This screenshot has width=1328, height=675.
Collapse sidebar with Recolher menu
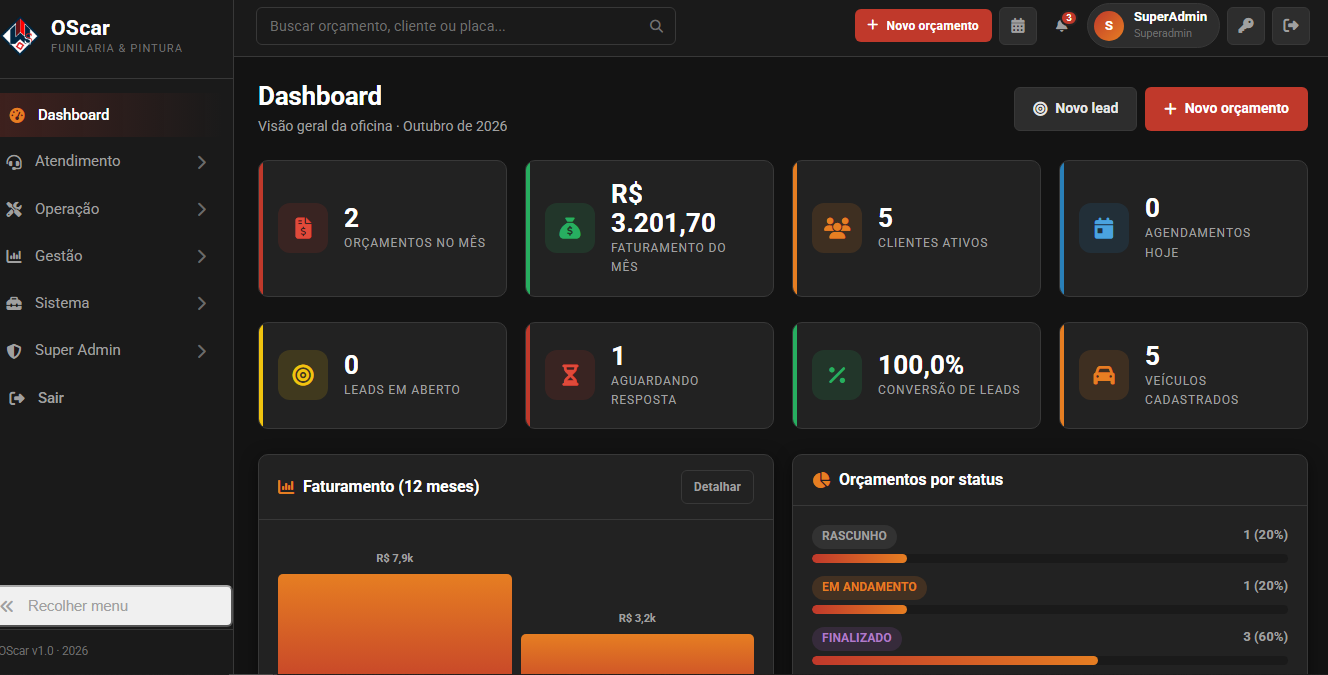115,606
